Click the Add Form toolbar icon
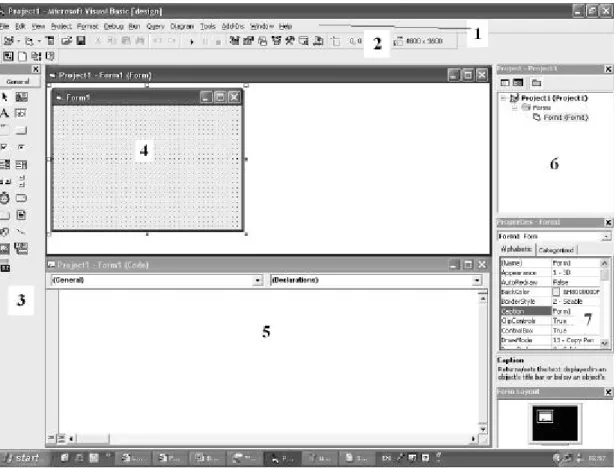 click(29, 41)
